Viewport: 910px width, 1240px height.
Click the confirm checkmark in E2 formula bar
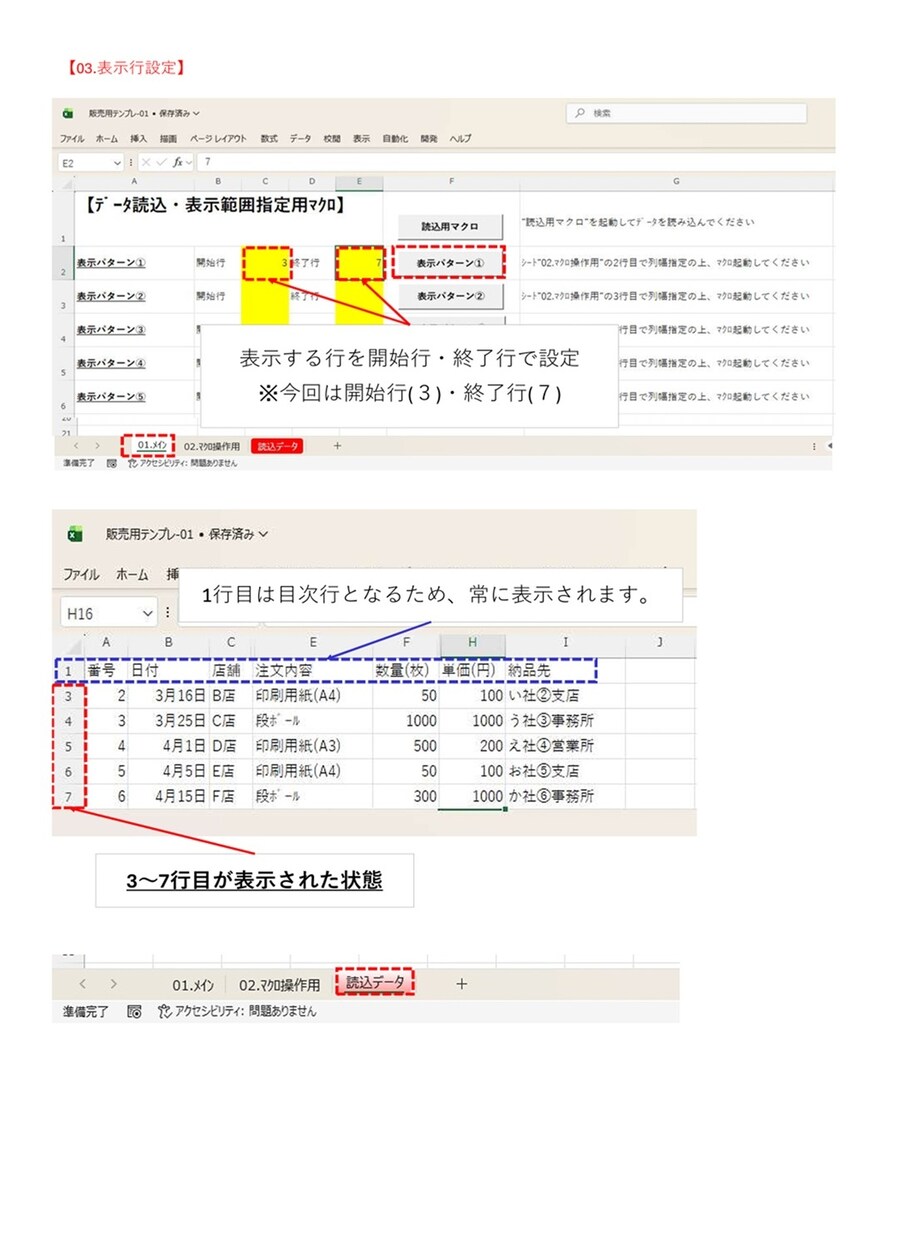161,161
